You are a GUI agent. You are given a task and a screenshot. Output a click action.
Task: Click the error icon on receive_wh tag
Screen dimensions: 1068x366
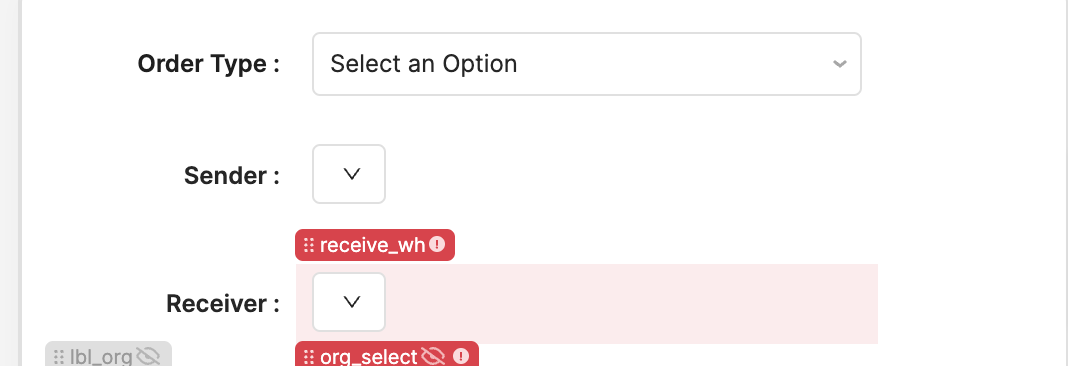click(437, 244)
